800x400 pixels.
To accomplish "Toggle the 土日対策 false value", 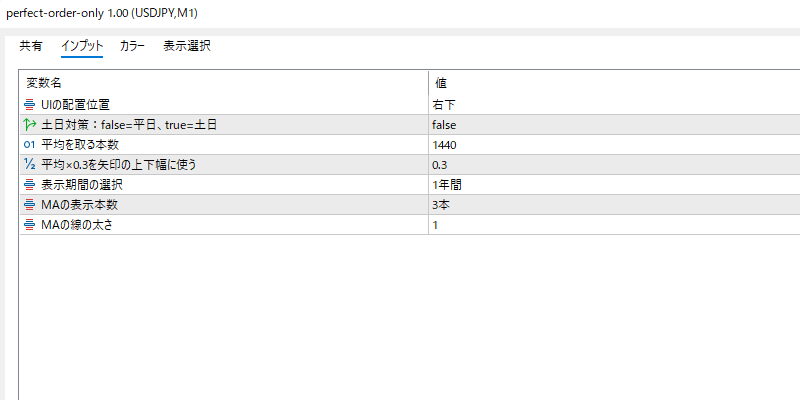I will coord(444,124).
